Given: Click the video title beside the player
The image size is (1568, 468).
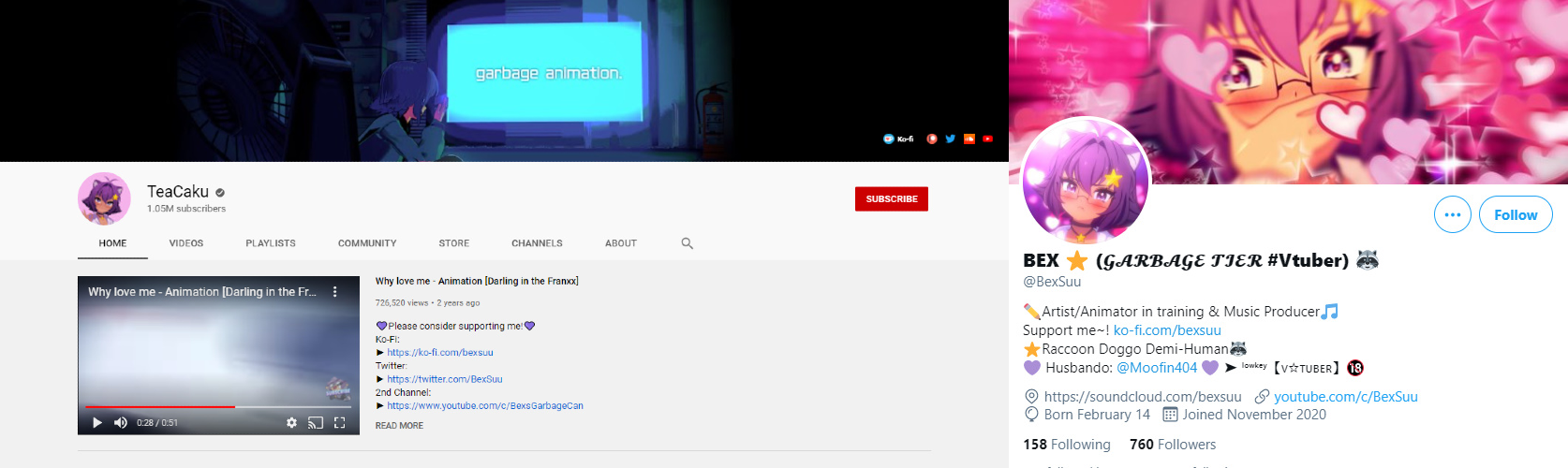Looking at the screenshot, I should click(x=477, y=281).
